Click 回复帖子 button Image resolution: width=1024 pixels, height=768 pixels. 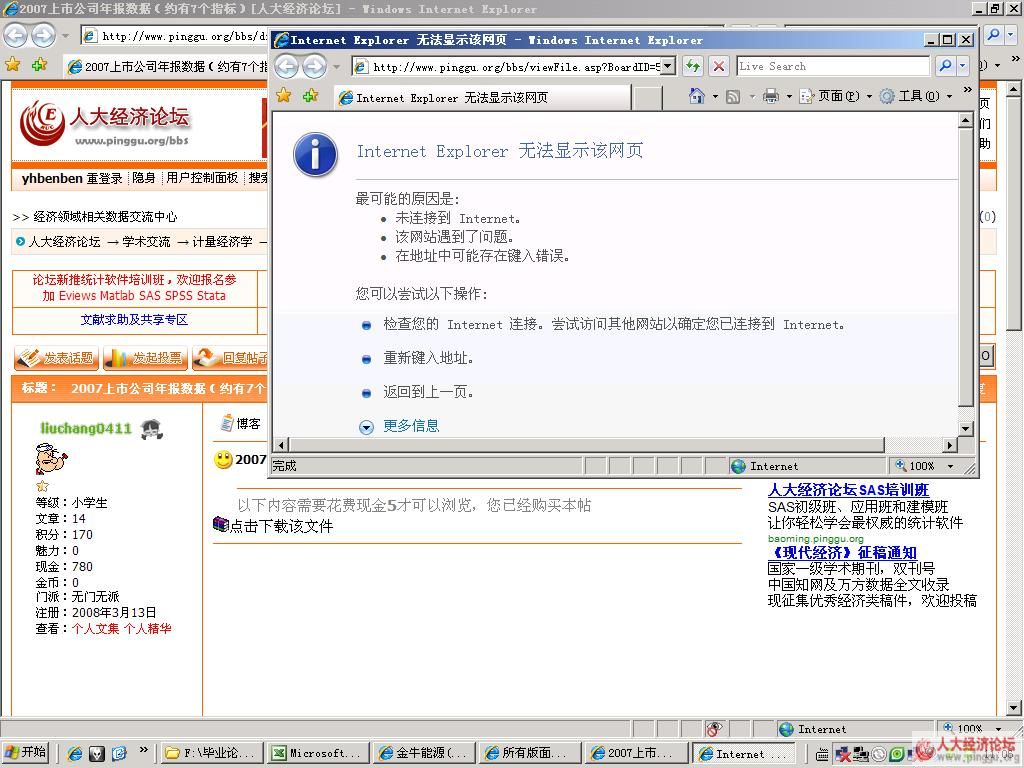click(231, 358)
